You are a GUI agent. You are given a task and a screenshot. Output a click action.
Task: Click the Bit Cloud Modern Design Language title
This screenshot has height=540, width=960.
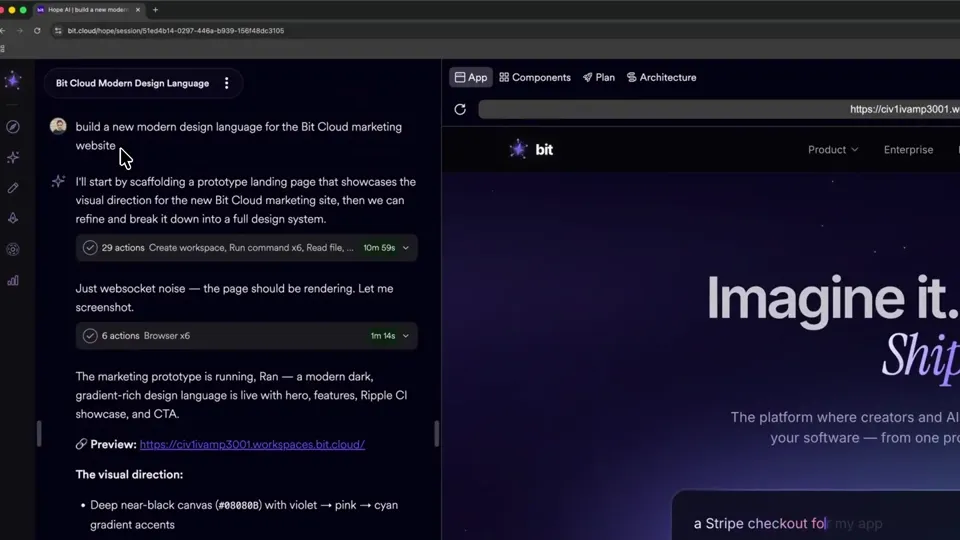132,83
